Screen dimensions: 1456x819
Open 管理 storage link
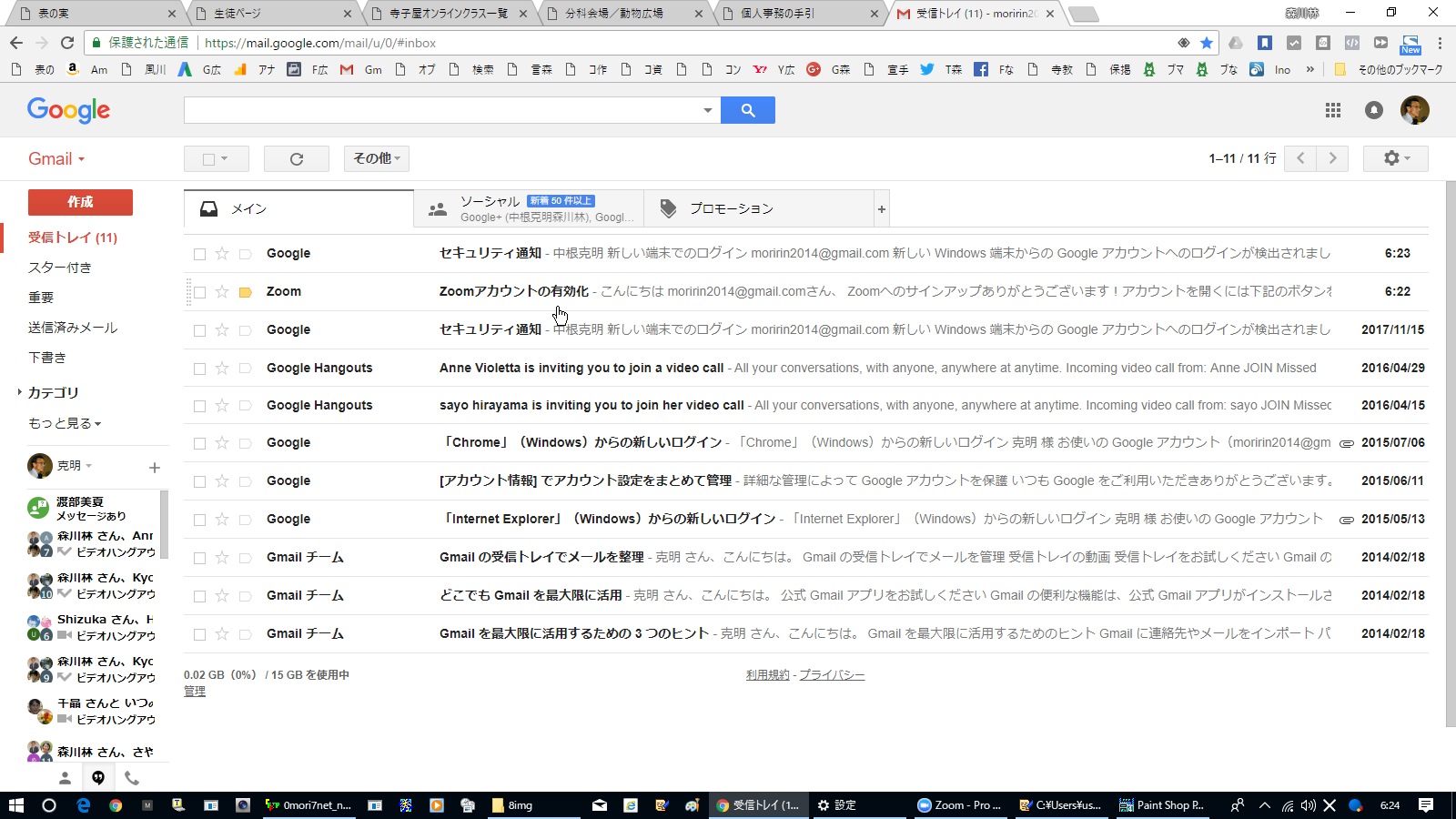point(195,692)
